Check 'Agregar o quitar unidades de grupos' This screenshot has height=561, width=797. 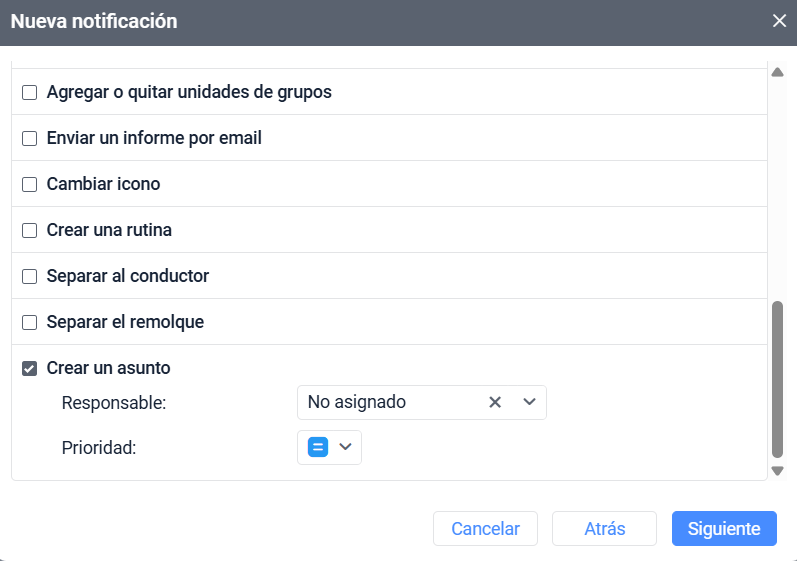pyautogui.click(x=30, y=92)
